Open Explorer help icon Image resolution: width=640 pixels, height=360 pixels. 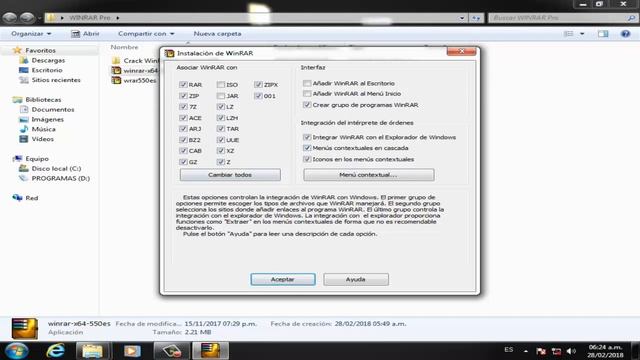(x=625, y=33)
